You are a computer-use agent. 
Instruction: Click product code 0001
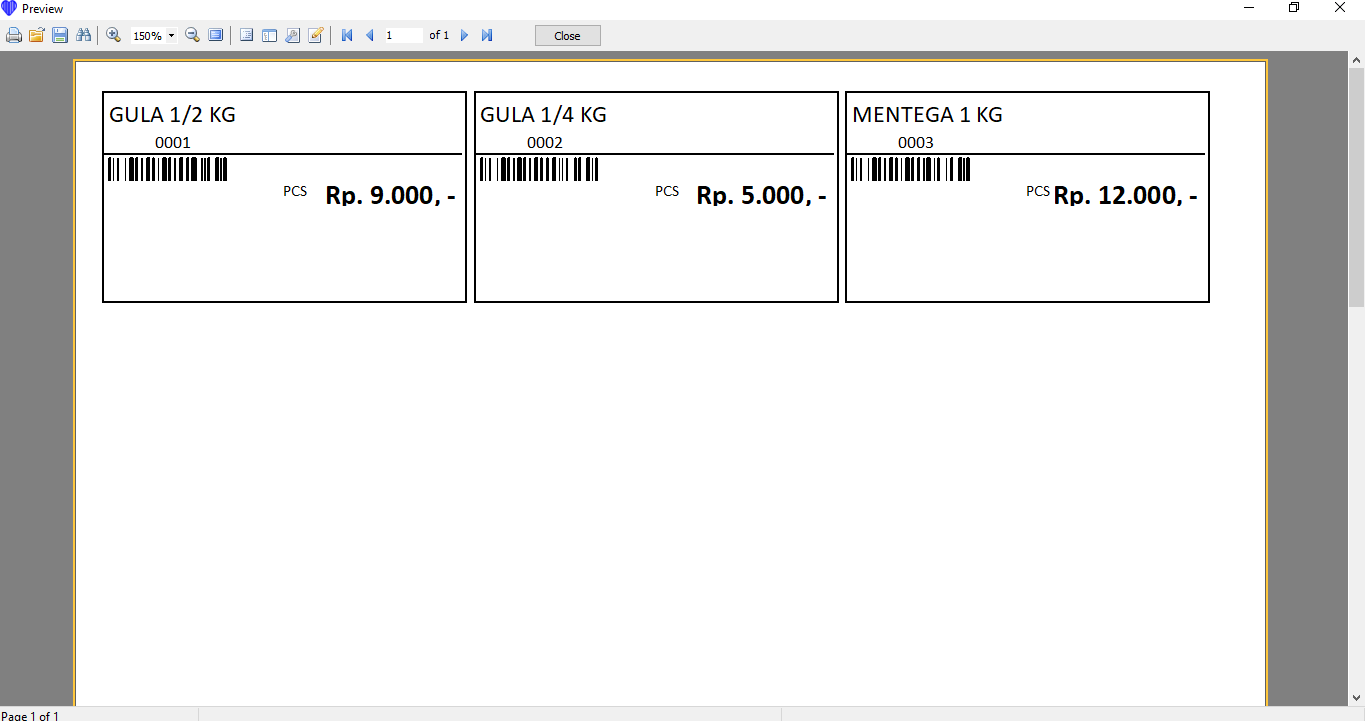click(172, 143)
